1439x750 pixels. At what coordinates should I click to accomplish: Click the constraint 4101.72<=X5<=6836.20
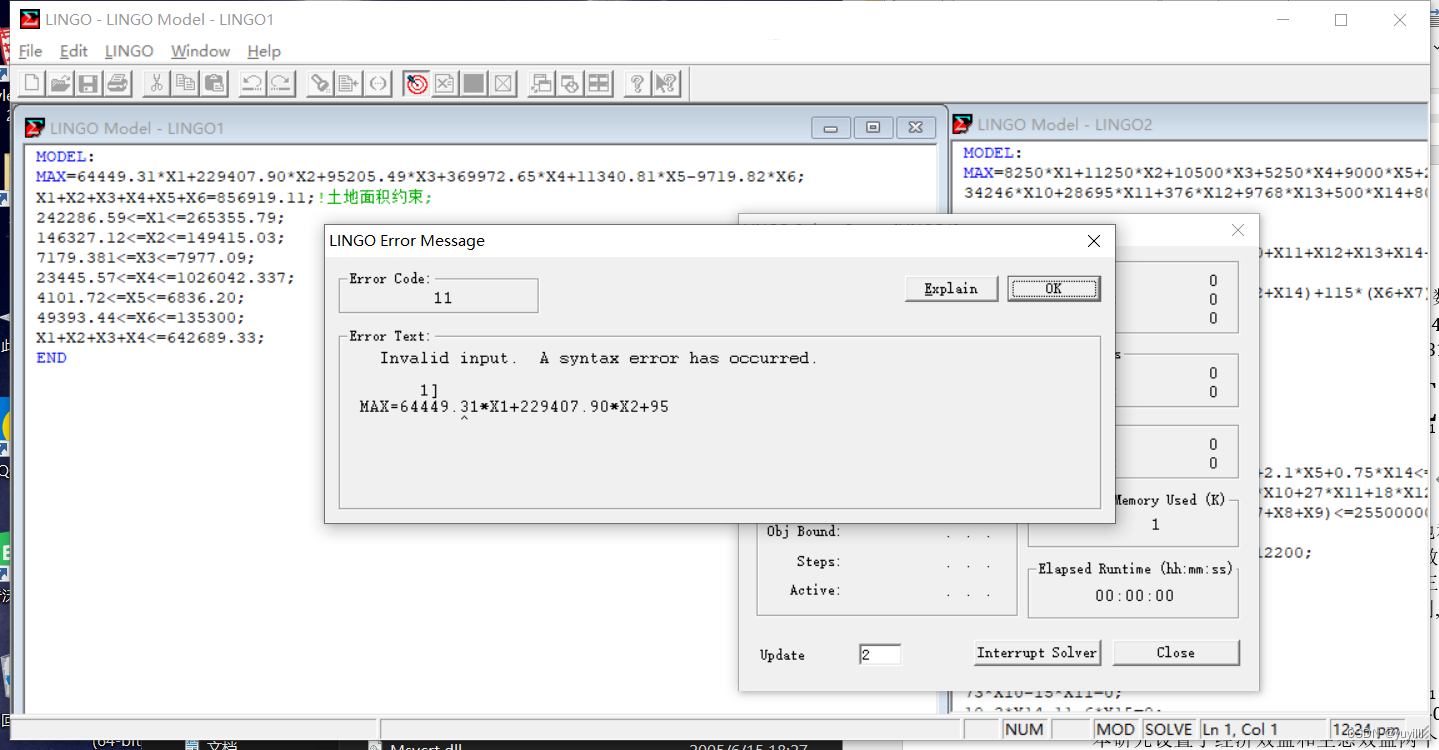point(140,297)
